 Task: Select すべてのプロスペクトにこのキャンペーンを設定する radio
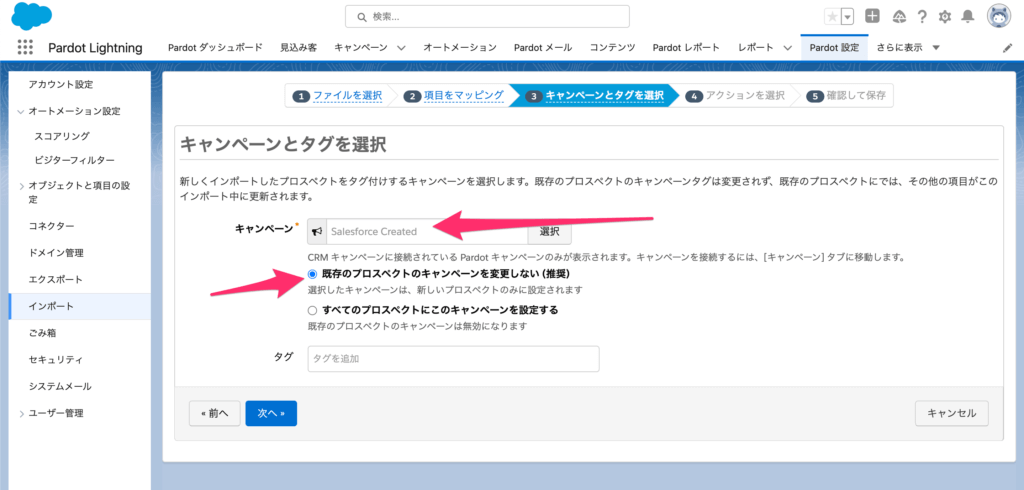point(312,310)
